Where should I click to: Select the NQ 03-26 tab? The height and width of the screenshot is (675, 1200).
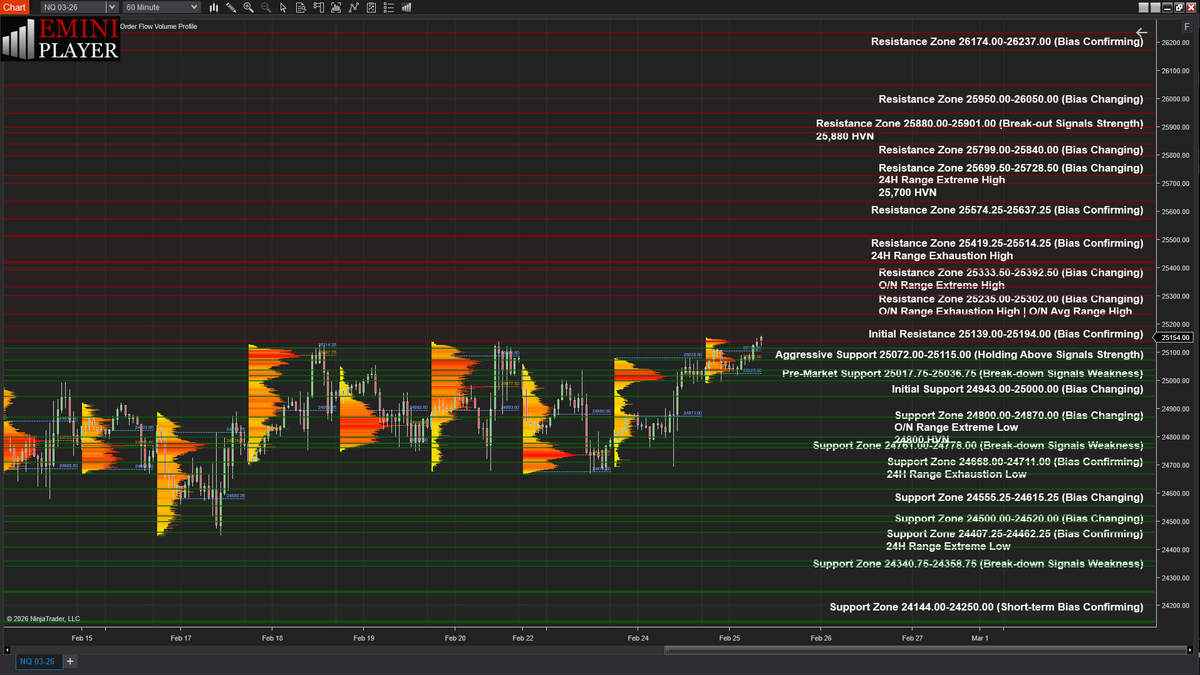(38, 661)
